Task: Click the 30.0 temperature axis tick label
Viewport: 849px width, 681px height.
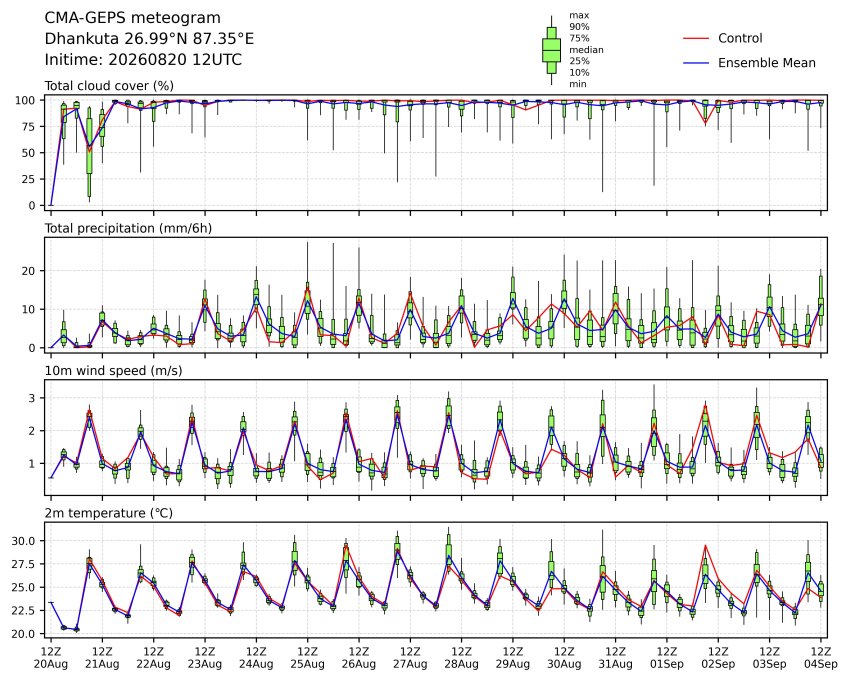Action: tap(24, 541)
